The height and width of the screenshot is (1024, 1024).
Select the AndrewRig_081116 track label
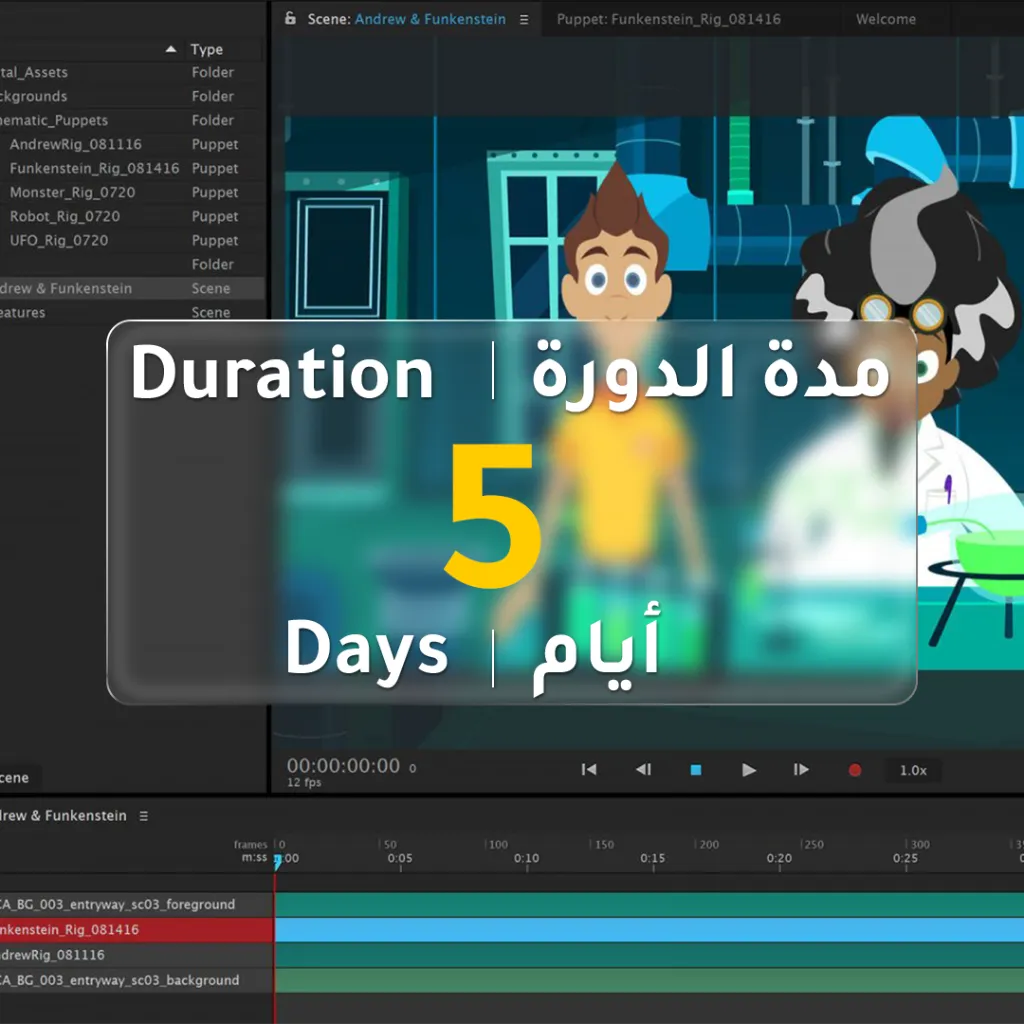[x=136, y=955]
